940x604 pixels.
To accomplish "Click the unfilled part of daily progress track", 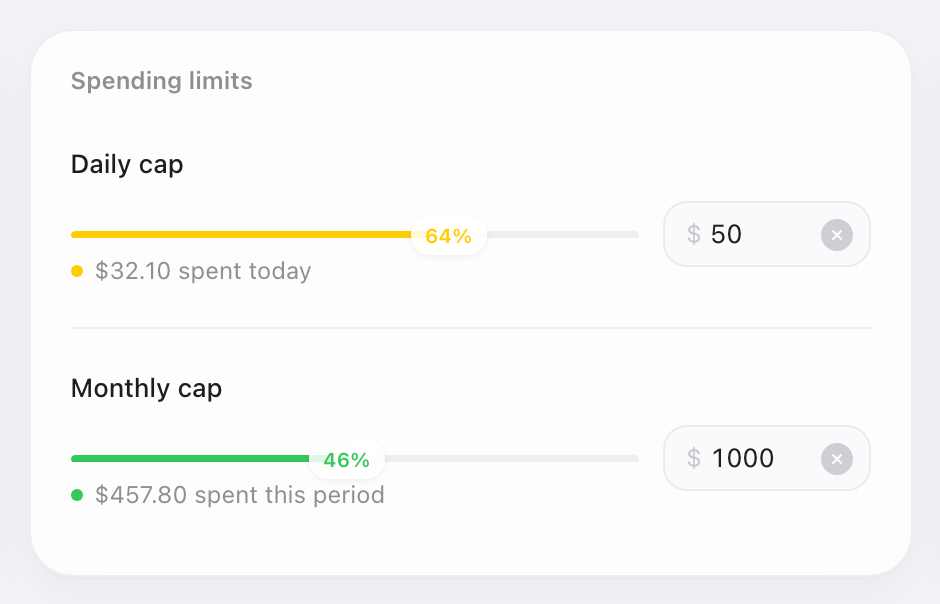I will (562, 235).
